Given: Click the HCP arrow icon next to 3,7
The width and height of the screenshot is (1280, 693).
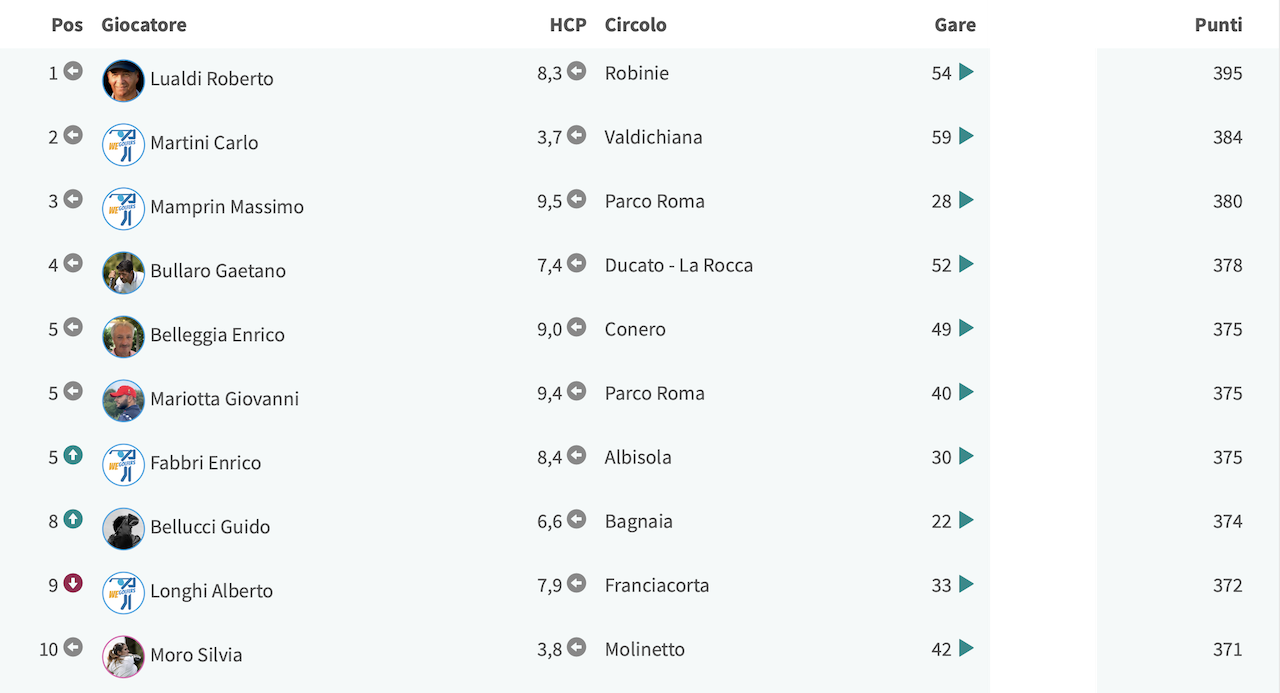Looking at the screenshot, I should 576,135.
